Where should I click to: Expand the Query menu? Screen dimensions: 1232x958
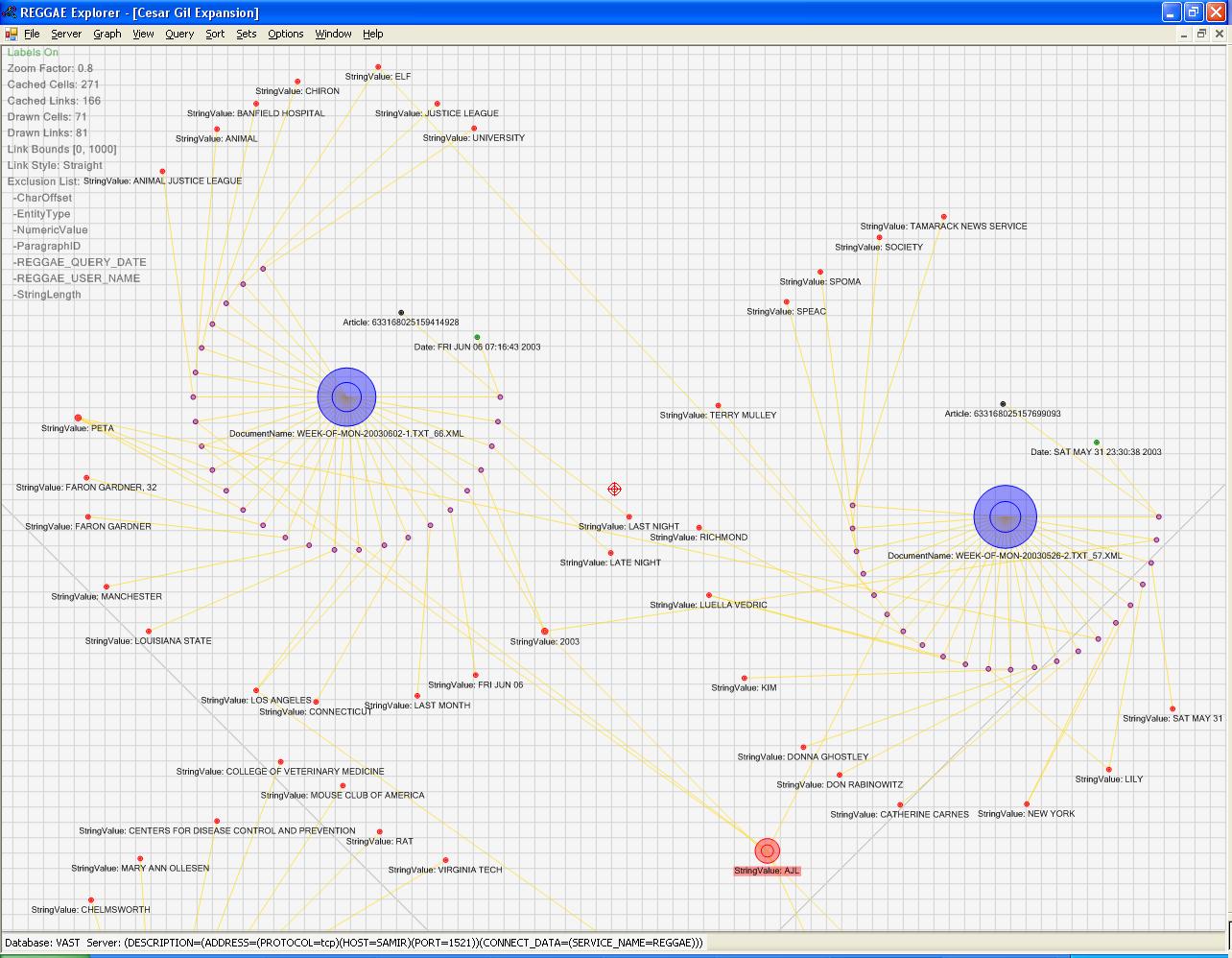click(179, 34)
